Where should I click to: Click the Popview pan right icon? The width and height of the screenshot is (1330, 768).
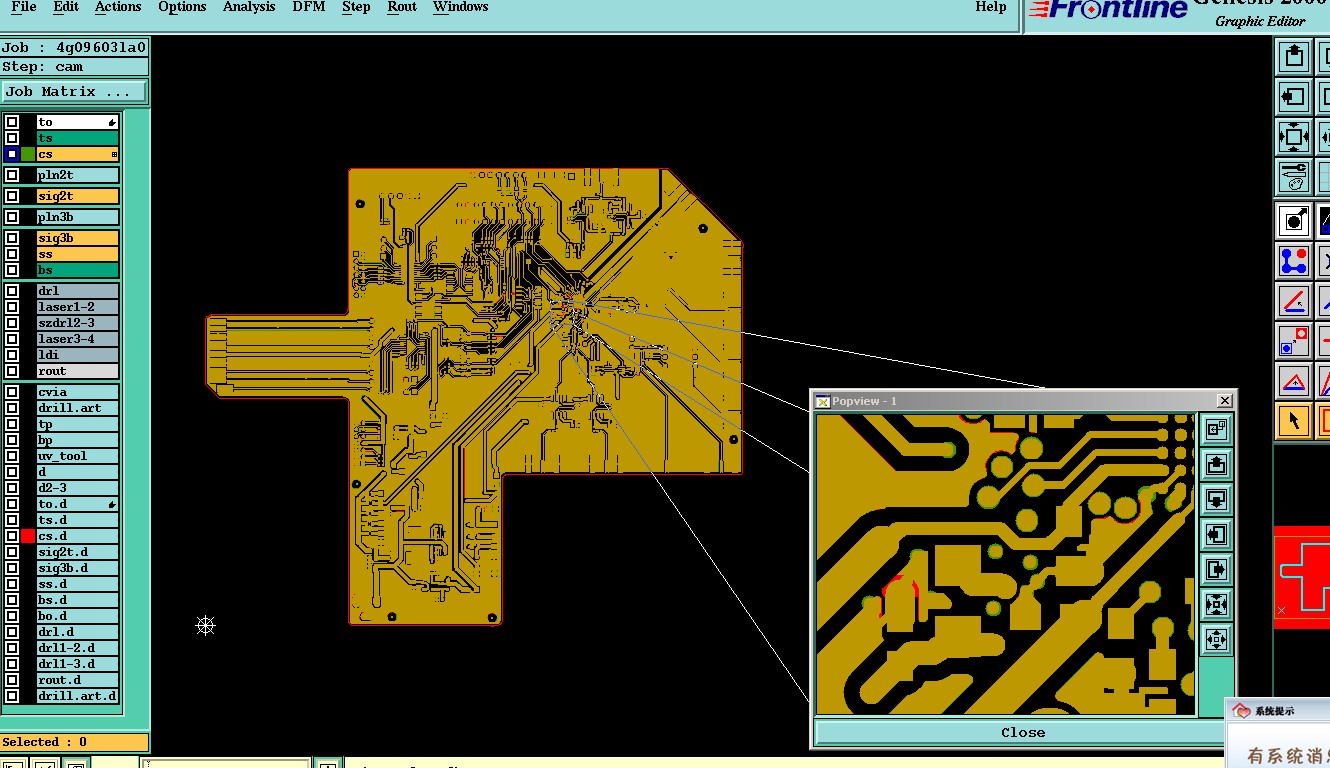pyautogui.click(x=1216, y=570)
